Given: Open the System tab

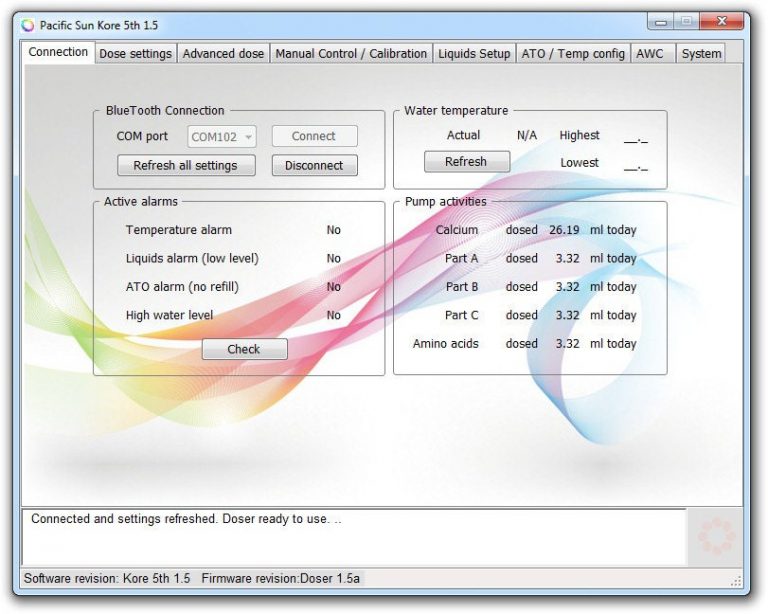Looking at the screenshot, I should click(x=701, y=54).
